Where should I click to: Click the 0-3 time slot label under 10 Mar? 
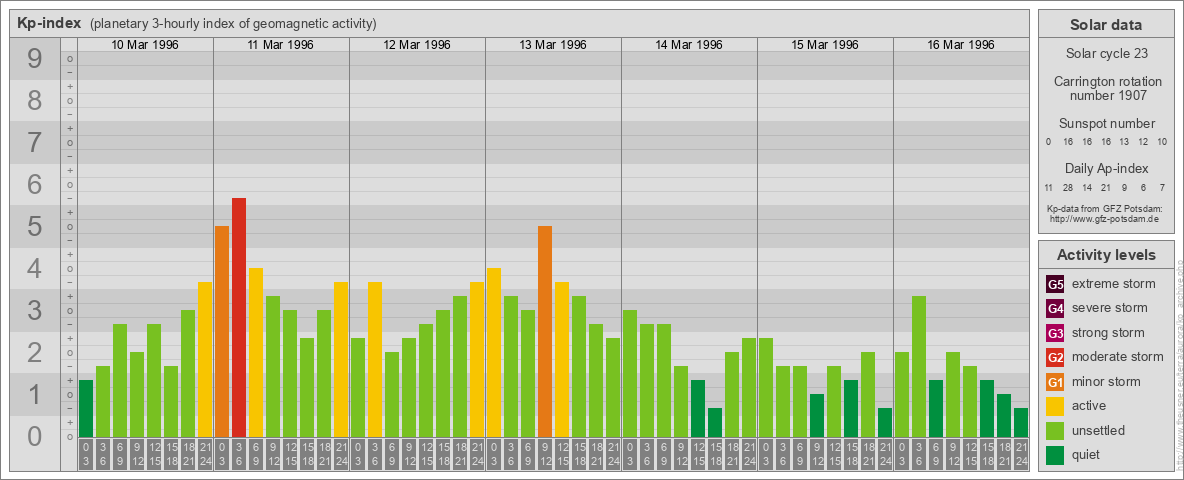click(x=86, y=454)
